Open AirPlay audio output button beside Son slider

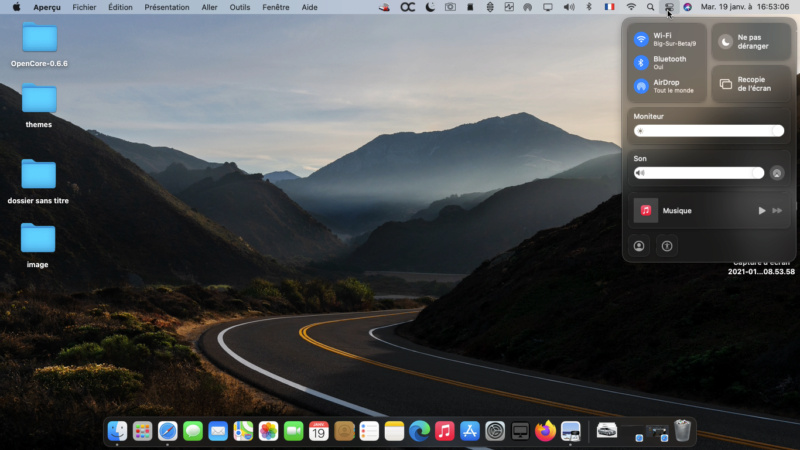point(777,173)
